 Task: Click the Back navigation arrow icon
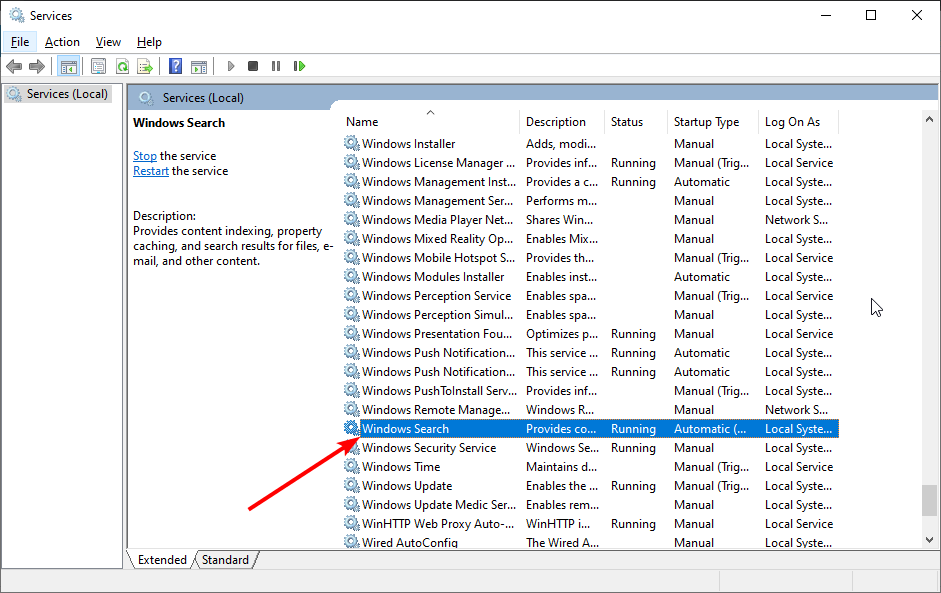(x=14, y=66)
